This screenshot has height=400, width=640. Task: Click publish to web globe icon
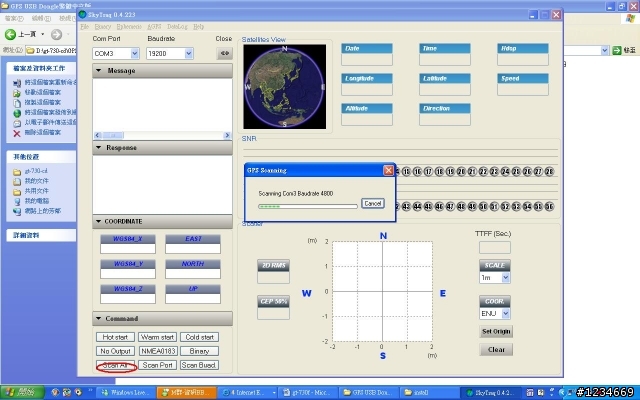(17, 113)
